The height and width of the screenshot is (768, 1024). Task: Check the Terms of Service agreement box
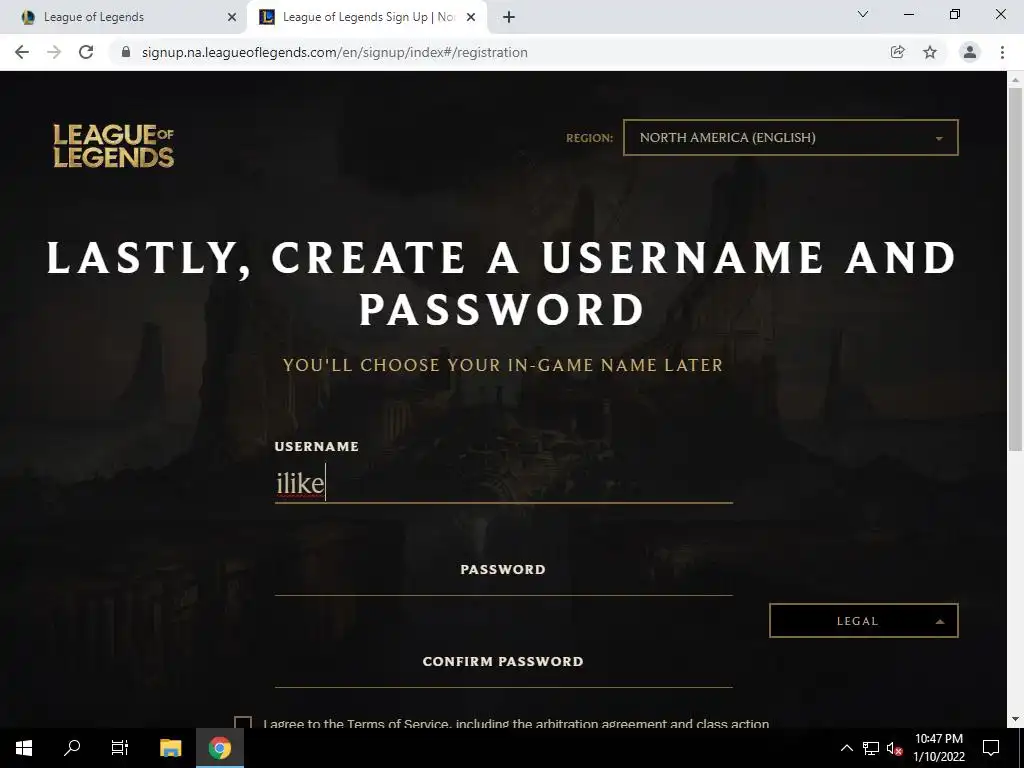tap(243, 723)
